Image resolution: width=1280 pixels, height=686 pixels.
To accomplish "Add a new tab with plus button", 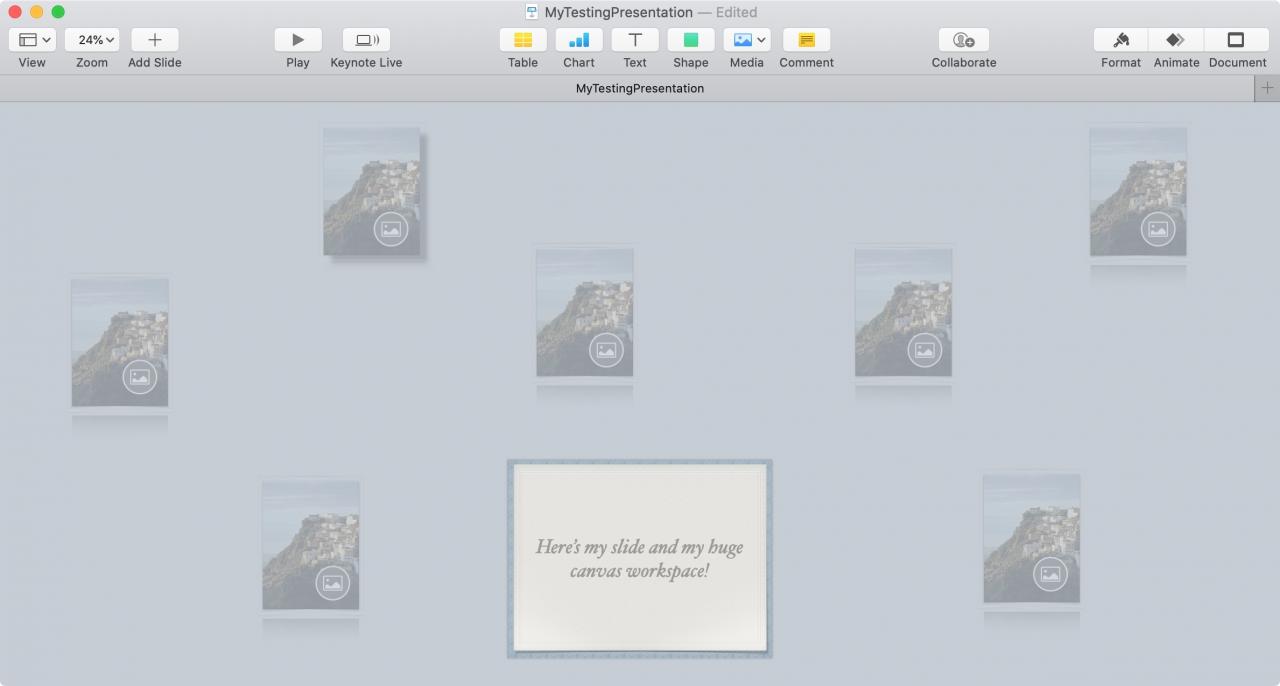I will click(1267, 88).
